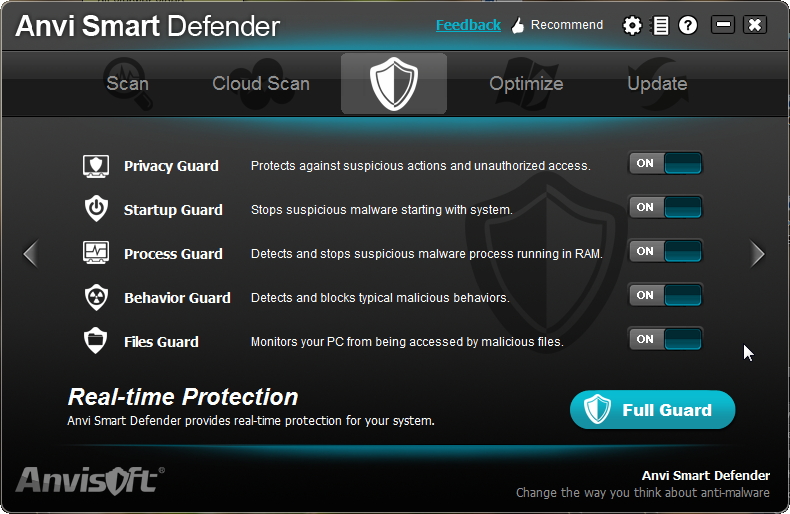Click the Process Guard monitor icon
Image resolution: width=790 pixels, height=514 pixels.
96,253
